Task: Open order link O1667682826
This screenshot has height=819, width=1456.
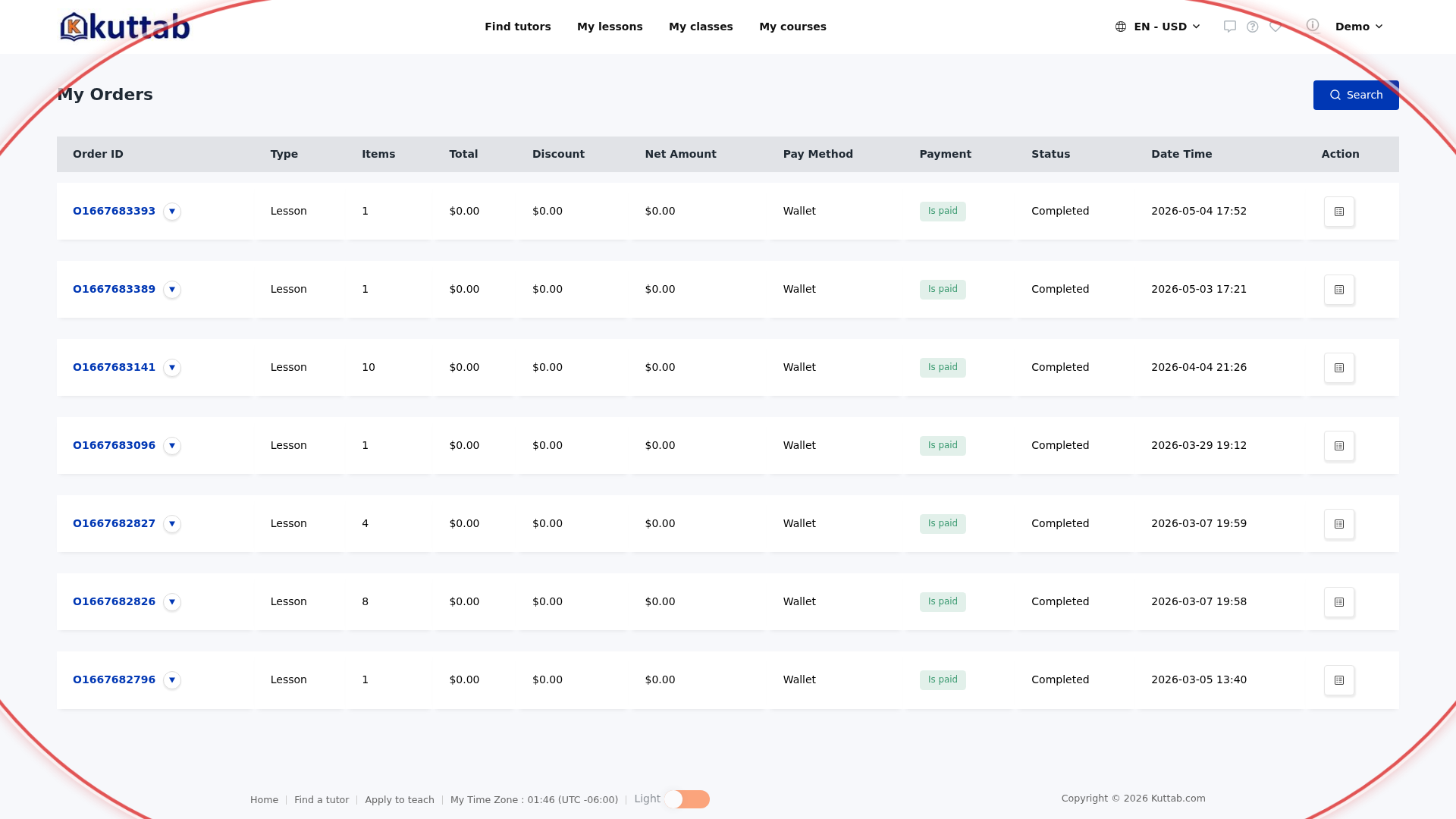Action: 114,601
